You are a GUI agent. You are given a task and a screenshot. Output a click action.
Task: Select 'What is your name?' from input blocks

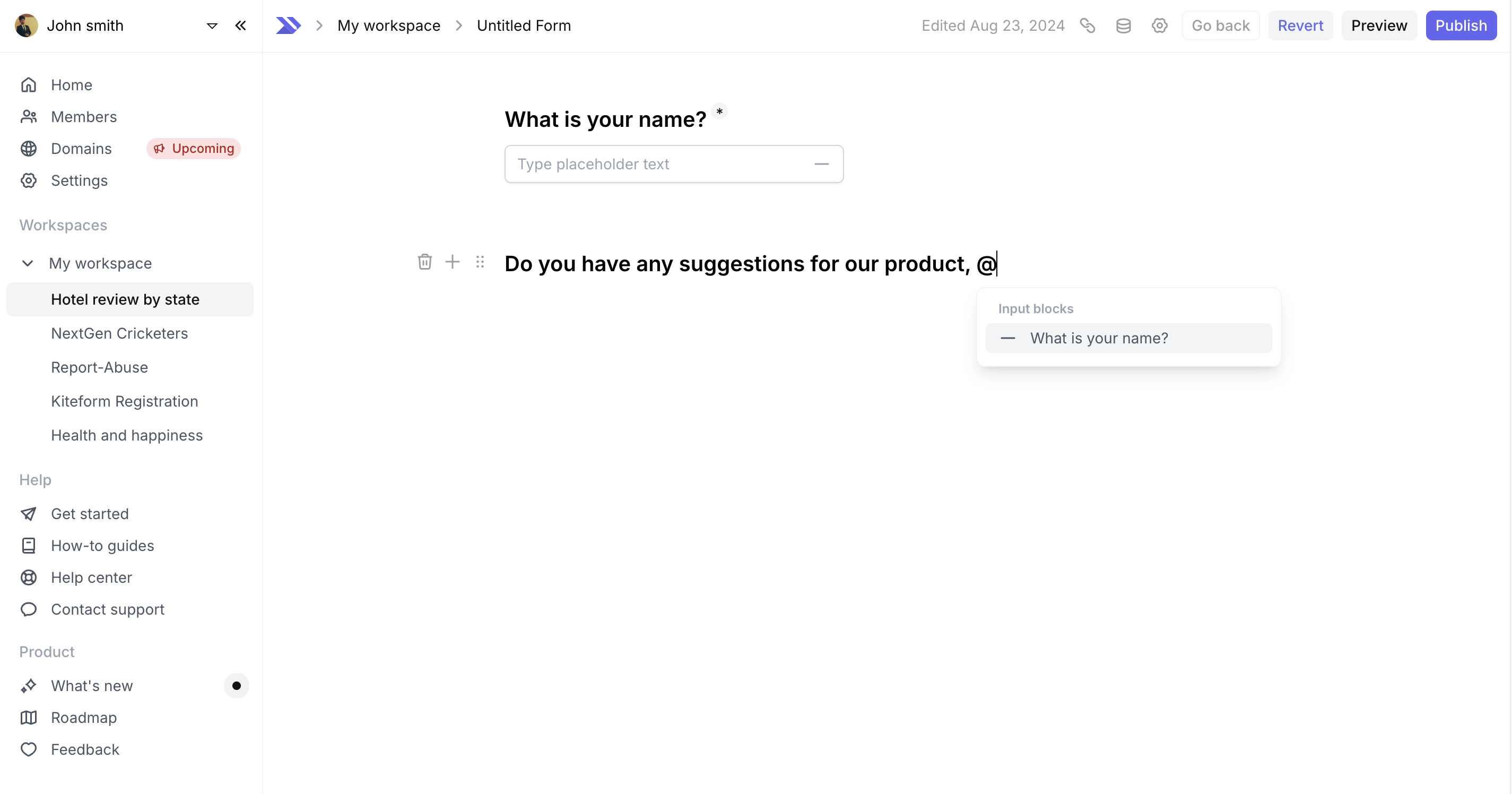(x=1128, y=338)
